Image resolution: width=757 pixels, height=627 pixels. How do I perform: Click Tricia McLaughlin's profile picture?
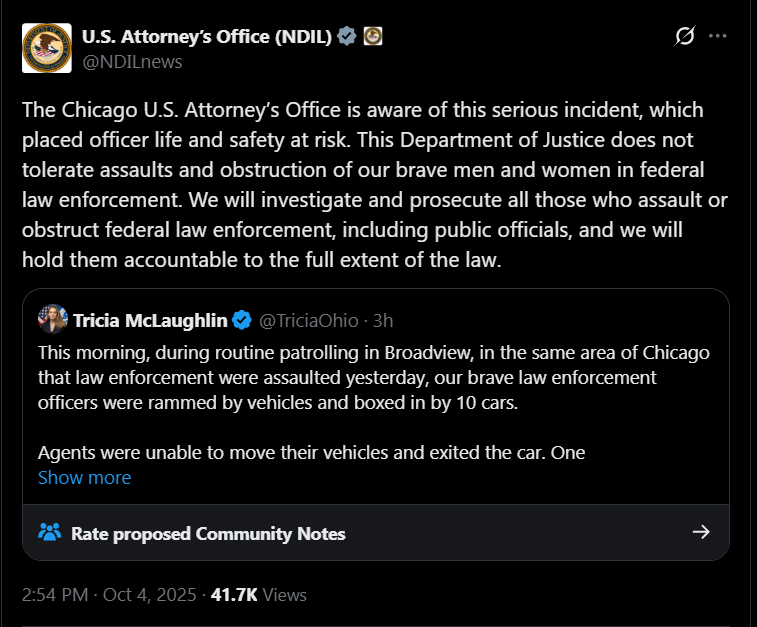(53, 320)
